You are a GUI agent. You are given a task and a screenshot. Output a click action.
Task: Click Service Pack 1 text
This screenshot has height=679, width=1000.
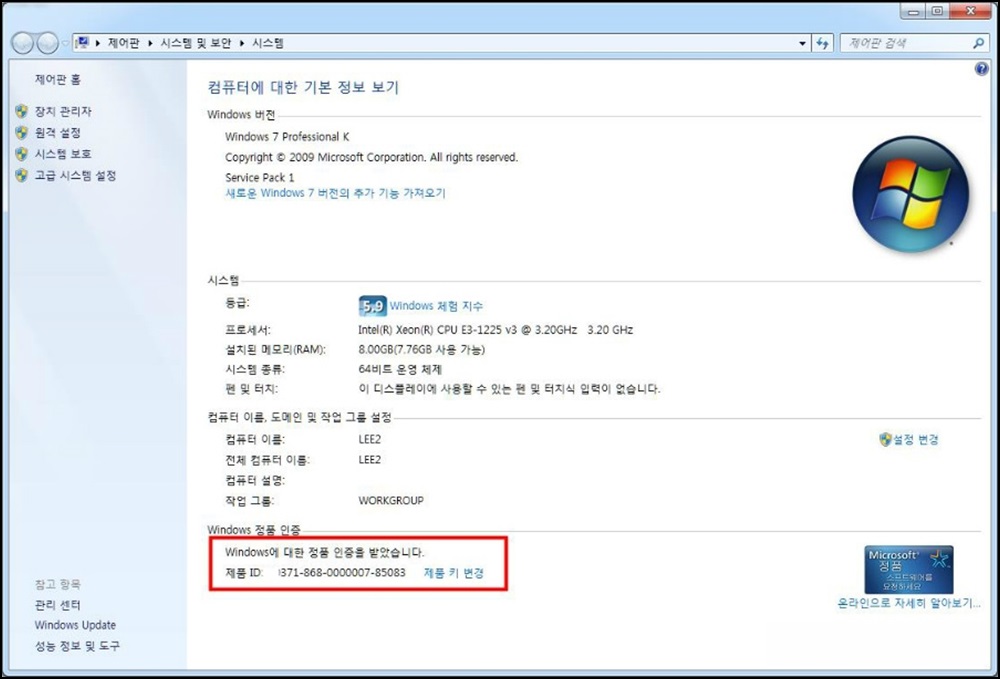pos(260,177)
